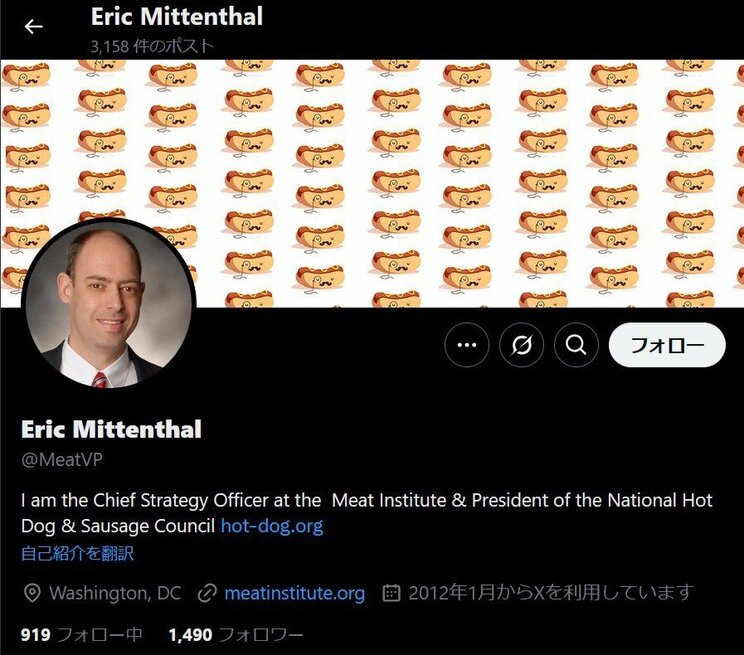Translate bio via 自己紹介を翻訳

(x=77, y=553)
